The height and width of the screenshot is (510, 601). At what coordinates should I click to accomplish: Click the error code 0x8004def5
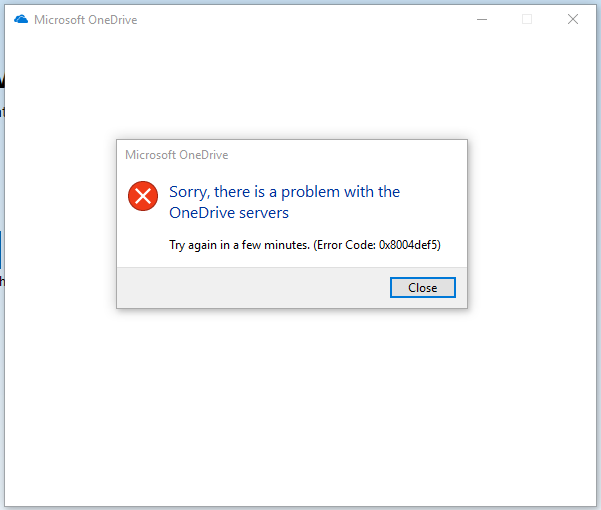coord(409,245)
